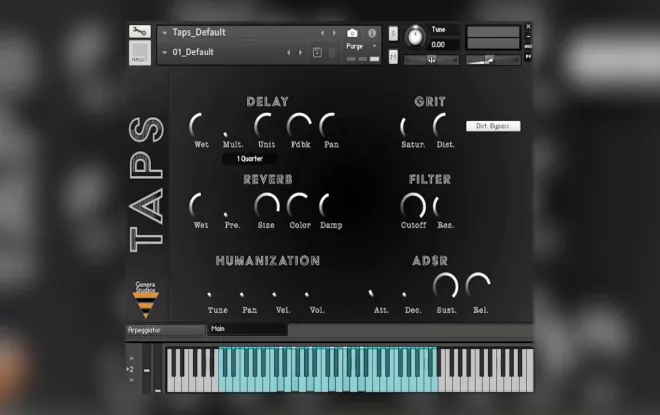
Task: Solo the instrument with S button
Action: point(393,34)
